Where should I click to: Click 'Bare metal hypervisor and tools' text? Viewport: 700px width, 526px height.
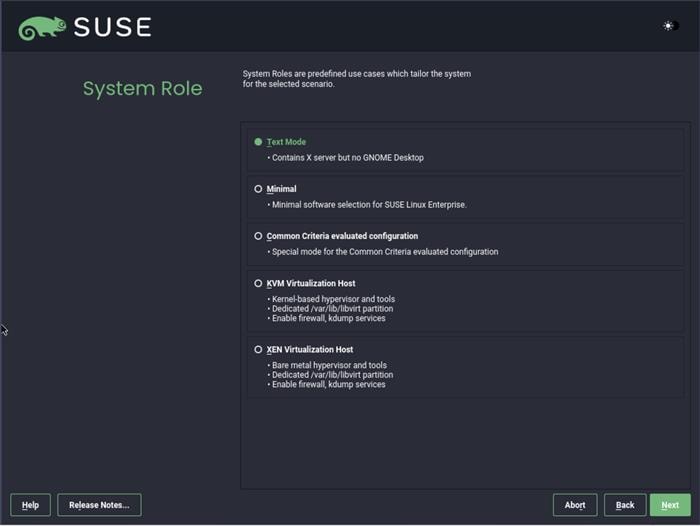[329, 365]
